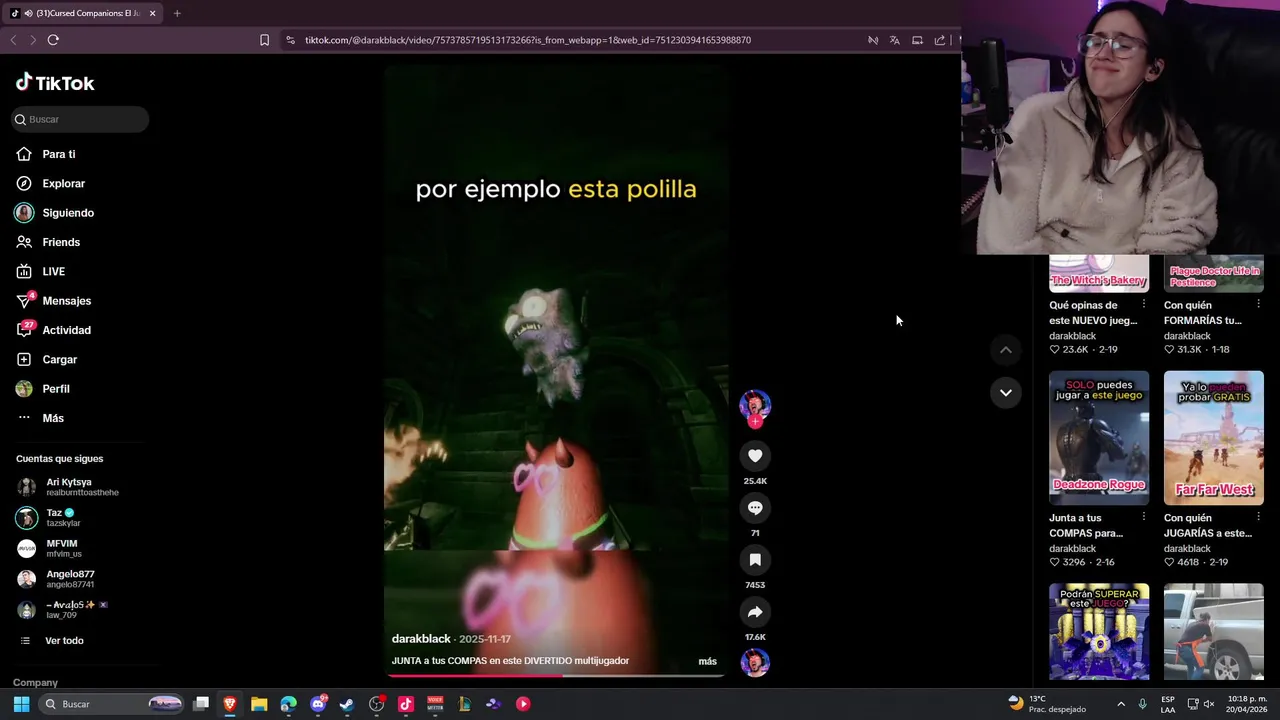Open Steam from the taskbar
This screenshot has width=1280, height=720.
(347, 704)
